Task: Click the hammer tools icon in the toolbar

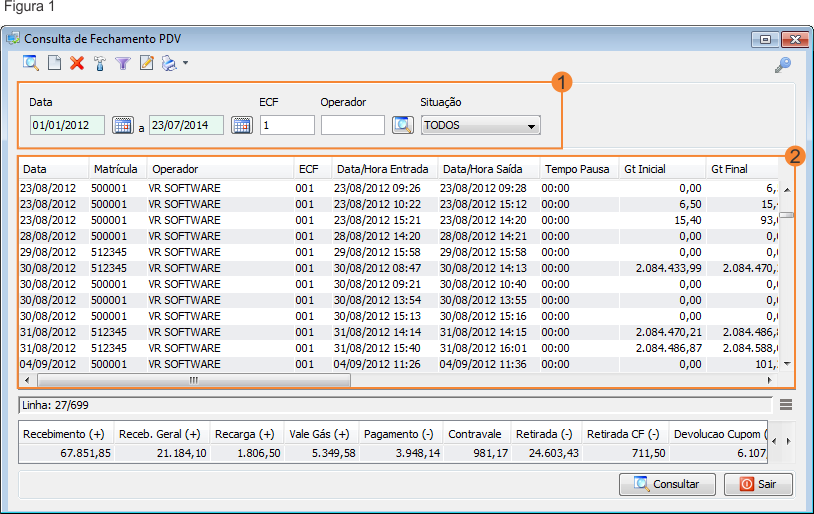Action: pos(100,63)
